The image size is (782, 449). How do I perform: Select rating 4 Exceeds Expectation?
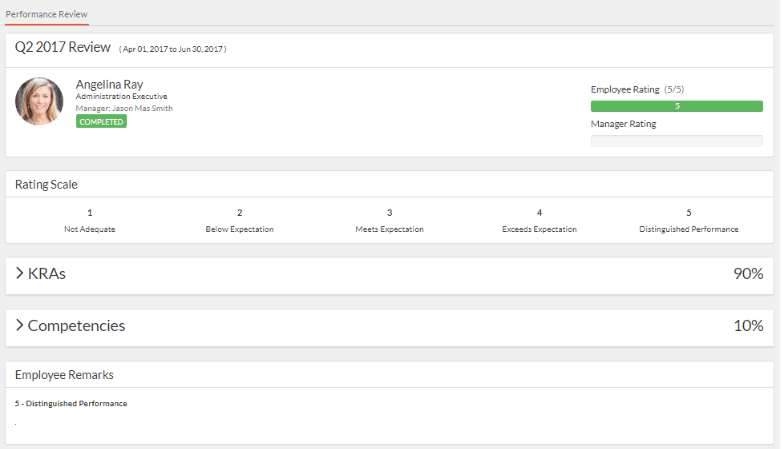(539, 221)
